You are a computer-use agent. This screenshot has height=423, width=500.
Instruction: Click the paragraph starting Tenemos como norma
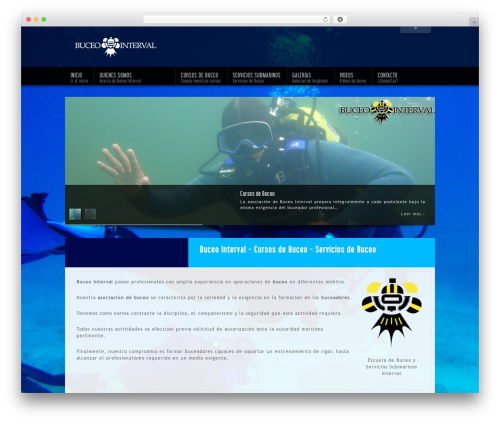(209, 313)
